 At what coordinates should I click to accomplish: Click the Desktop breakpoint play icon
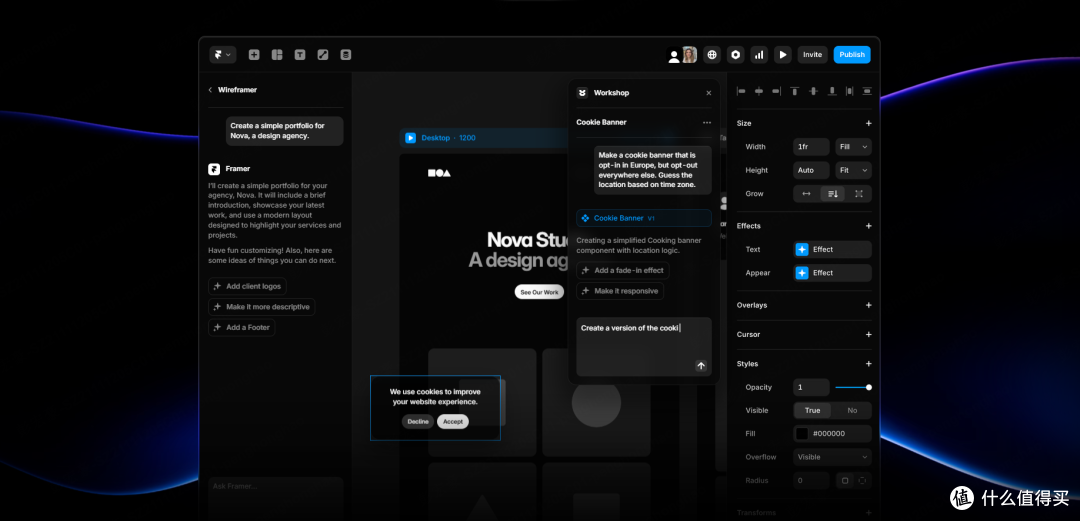(x=411, y=138)
